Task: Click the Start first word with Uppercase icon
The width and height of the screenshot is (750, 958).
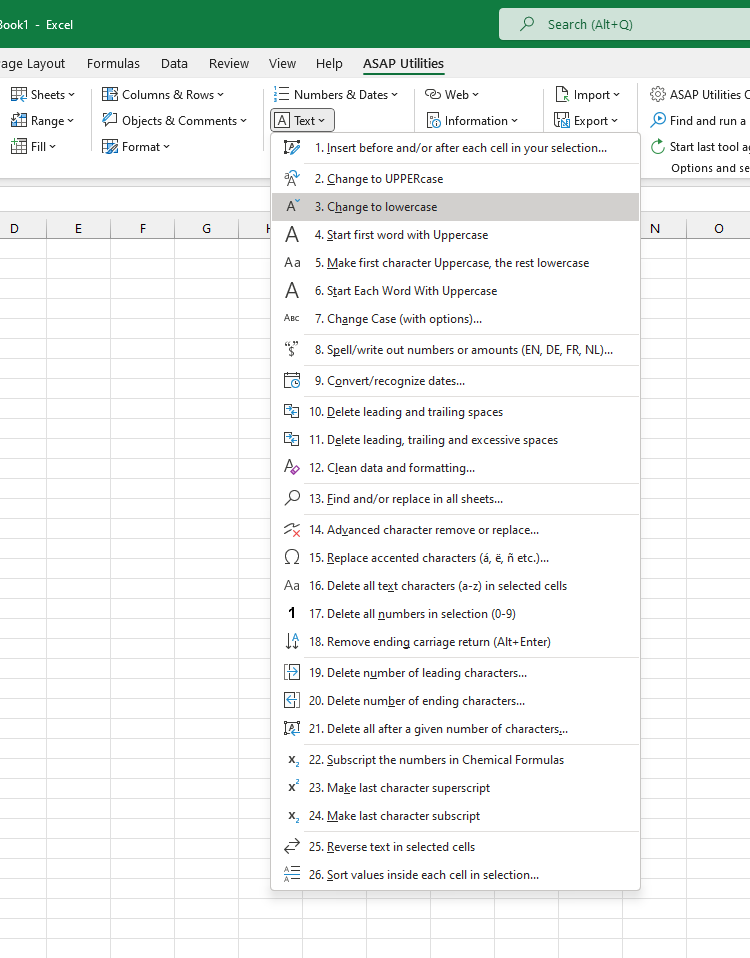Action: click(292, 235)
